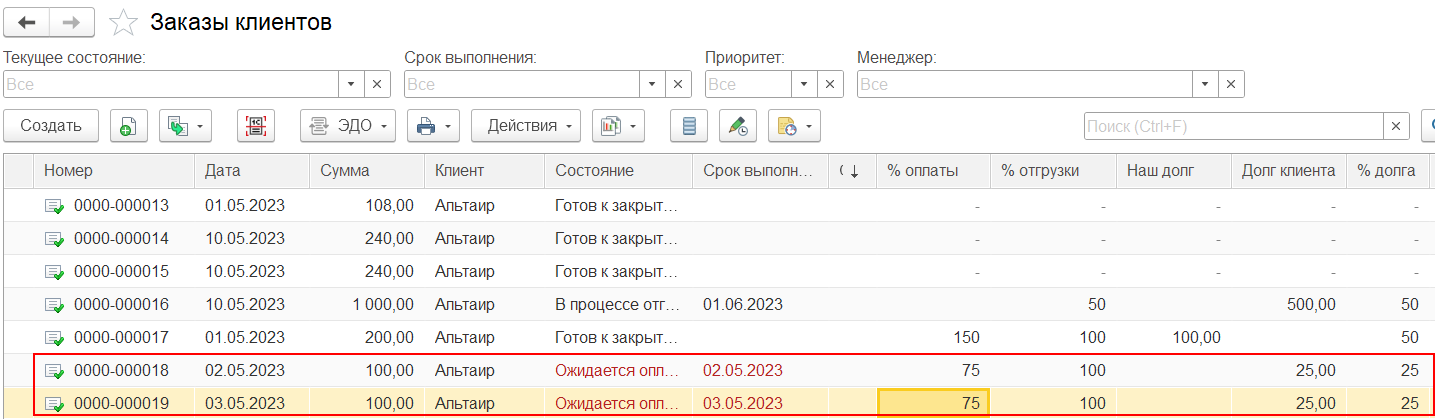Click the search field Поиск (Ctrl+F)

coord(1234,126)
